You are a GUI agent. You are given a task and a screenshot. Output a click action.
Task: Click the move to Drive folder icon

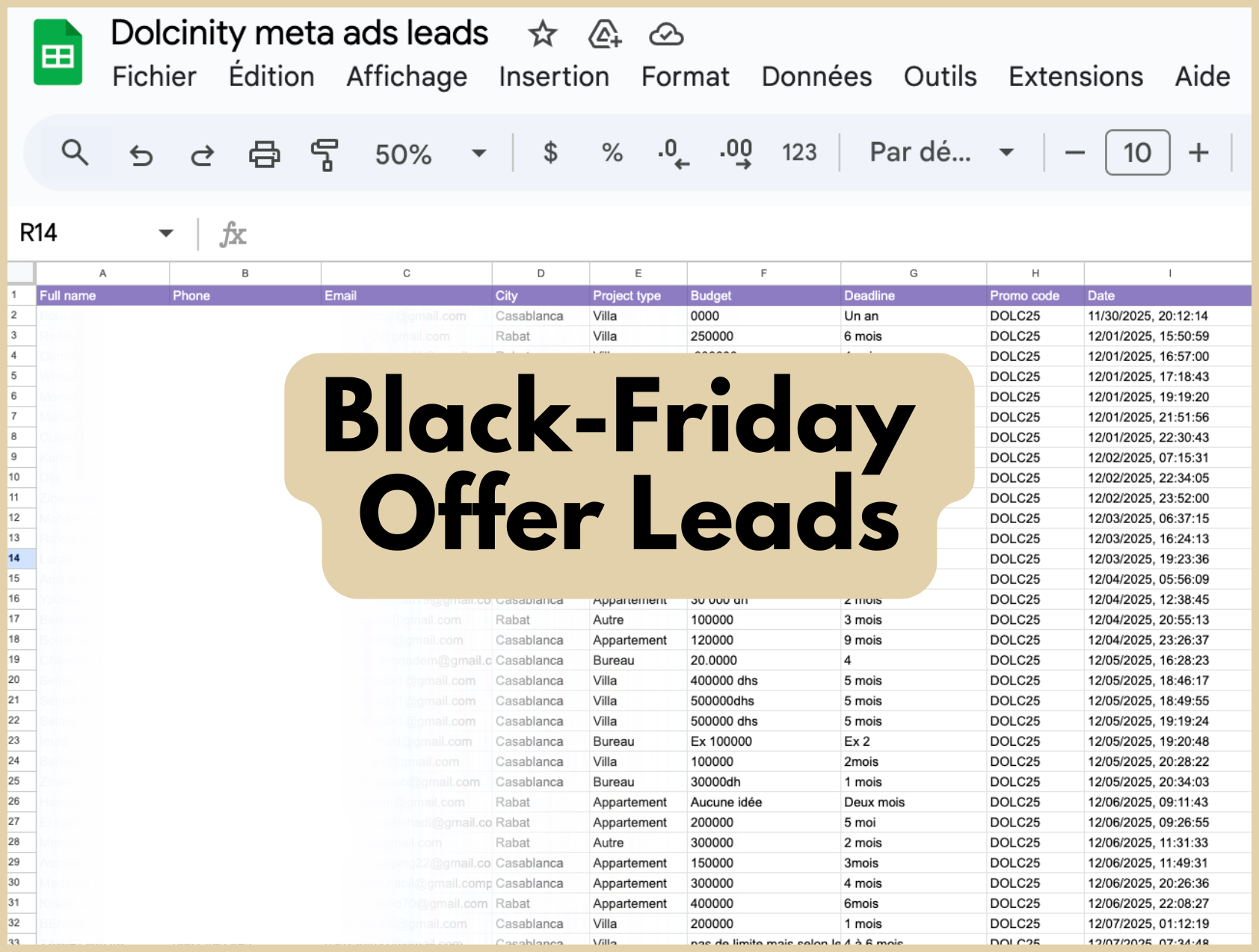[x=604, y=34]
